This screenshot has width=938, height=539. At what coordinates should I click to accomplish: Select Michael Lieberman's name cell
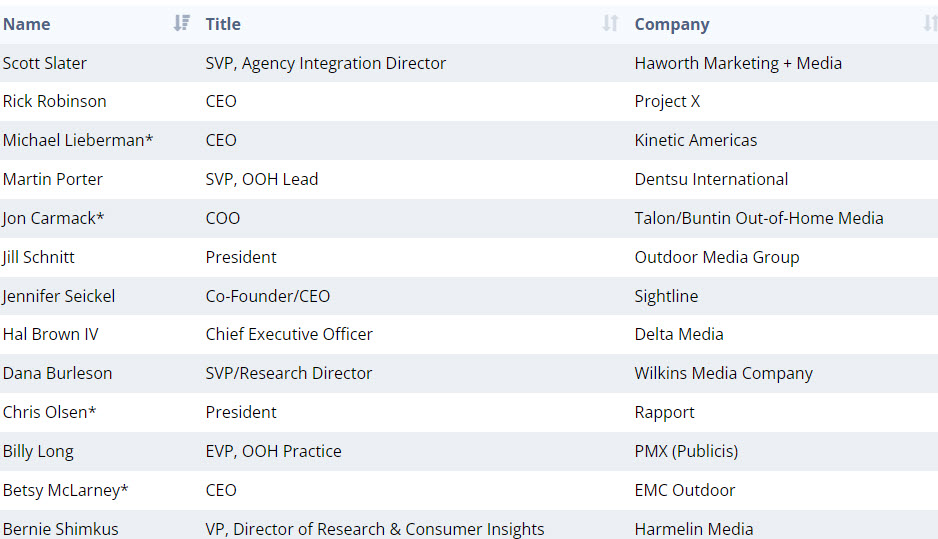[78, 140]
